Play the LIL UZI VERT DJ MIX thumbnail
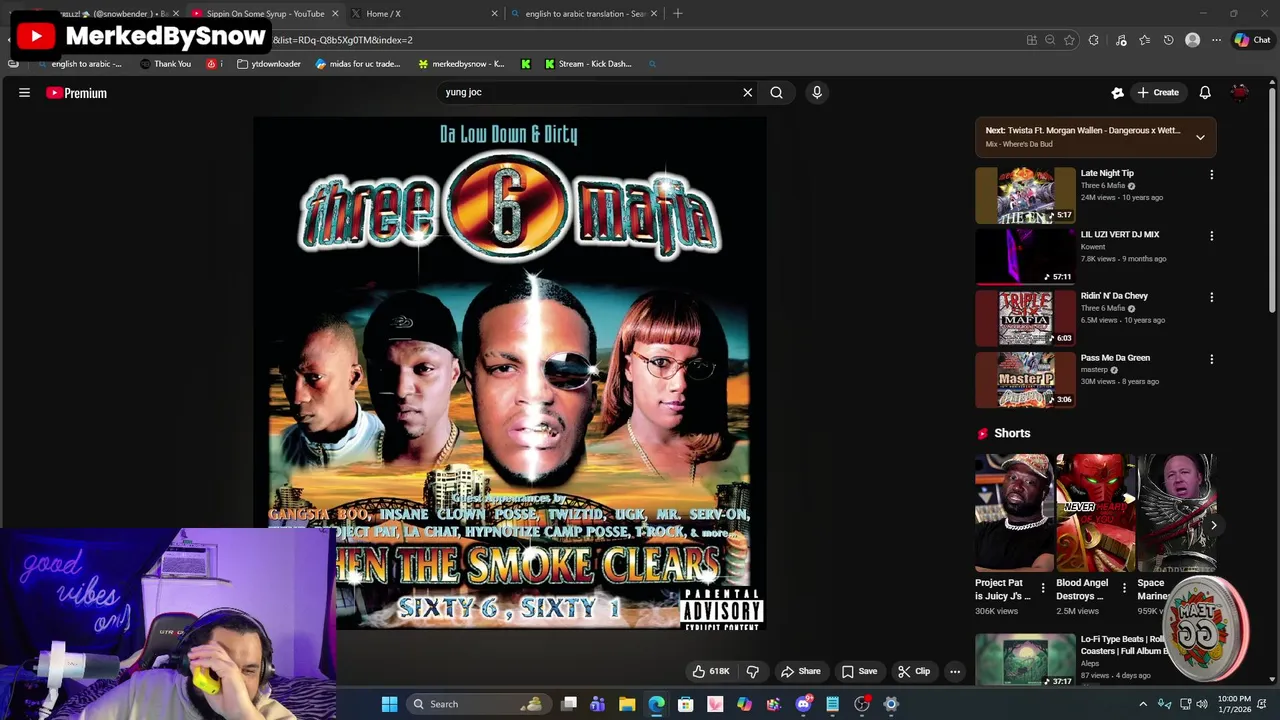1280x720 pixels. (1025, 257)
